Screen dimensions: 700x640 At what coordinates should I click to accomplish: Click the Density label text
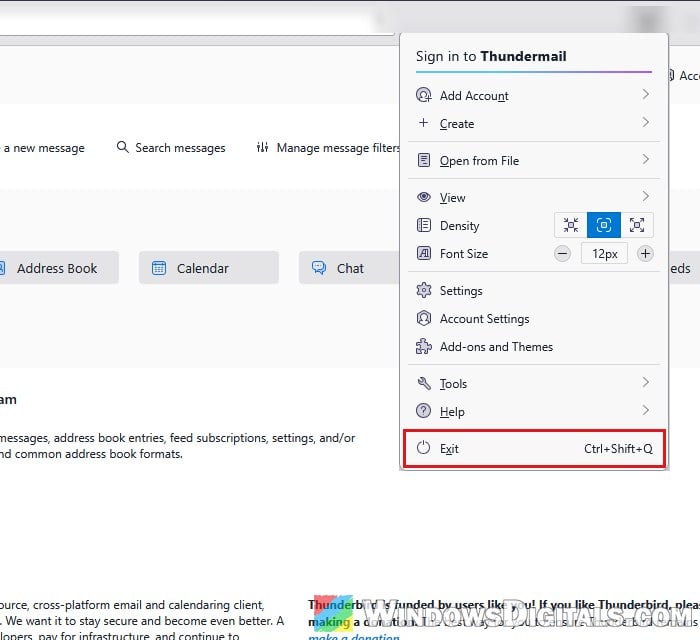pyautogui.click(x=459, y=226)
